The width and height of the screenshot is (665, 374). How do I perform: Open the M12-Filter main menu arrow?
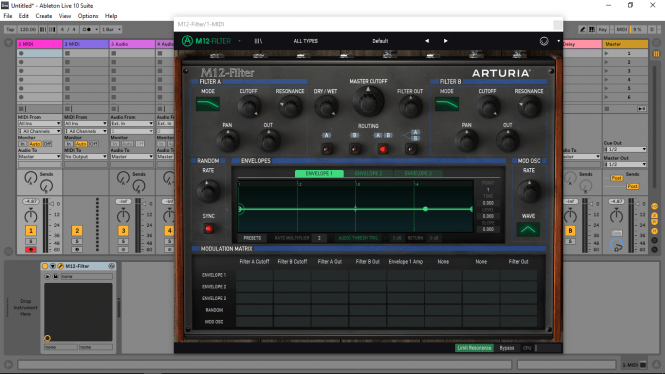click(x=239, y=41)
